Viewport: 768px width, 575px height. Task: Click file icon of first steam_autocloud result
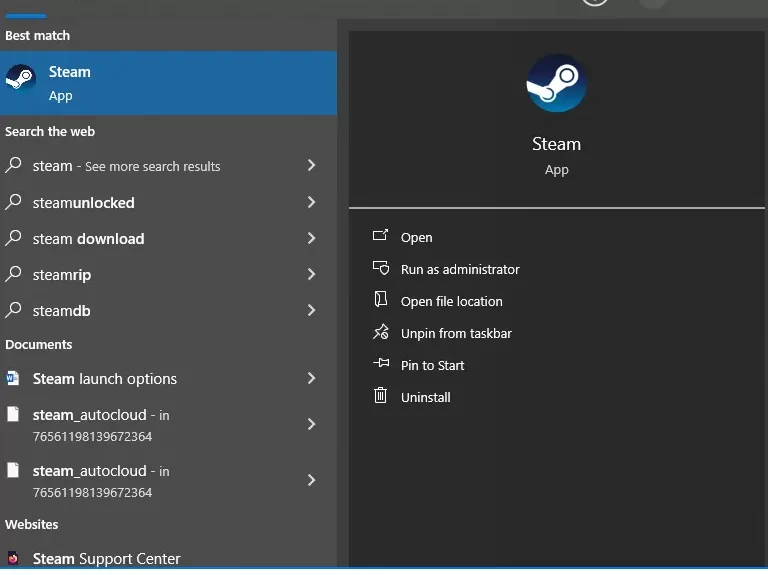point(13,414)
